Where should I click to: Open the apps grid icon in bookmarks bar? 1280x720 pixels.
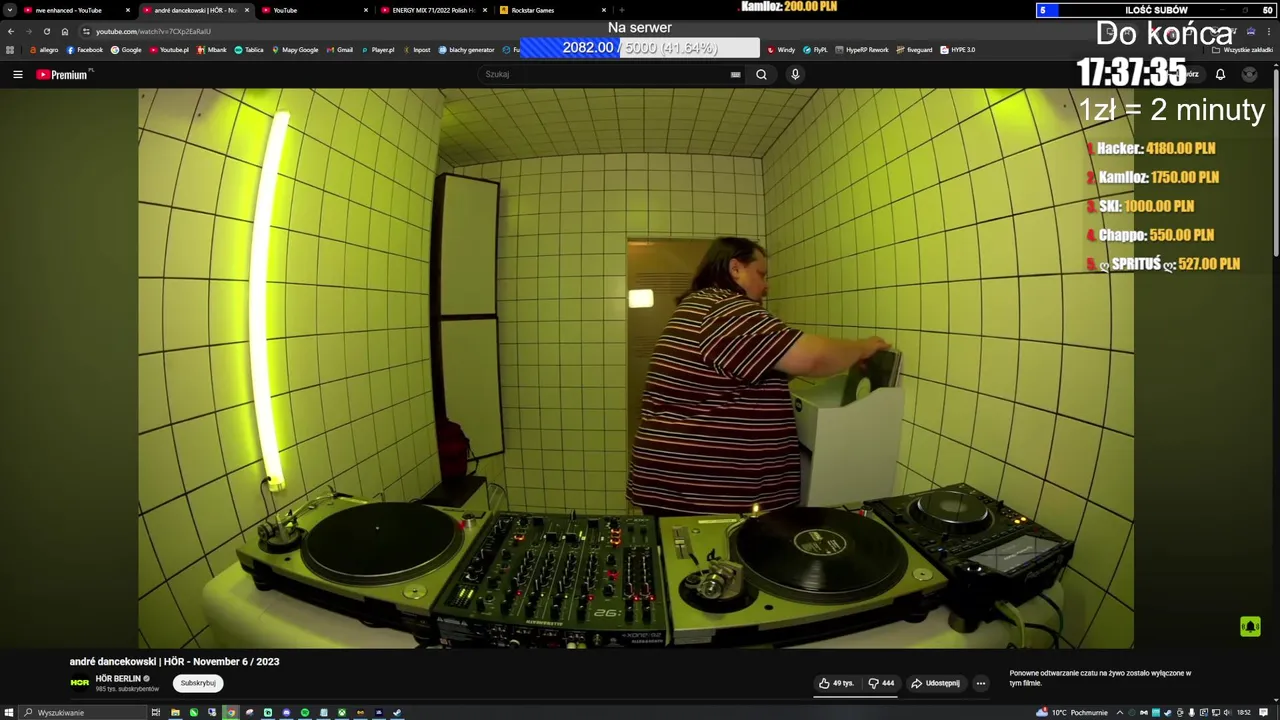10,50
